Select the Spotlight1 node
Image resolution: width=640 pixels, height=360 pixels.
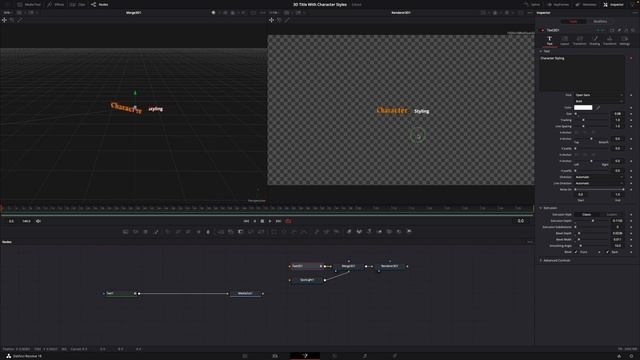(x=307, y=280)
